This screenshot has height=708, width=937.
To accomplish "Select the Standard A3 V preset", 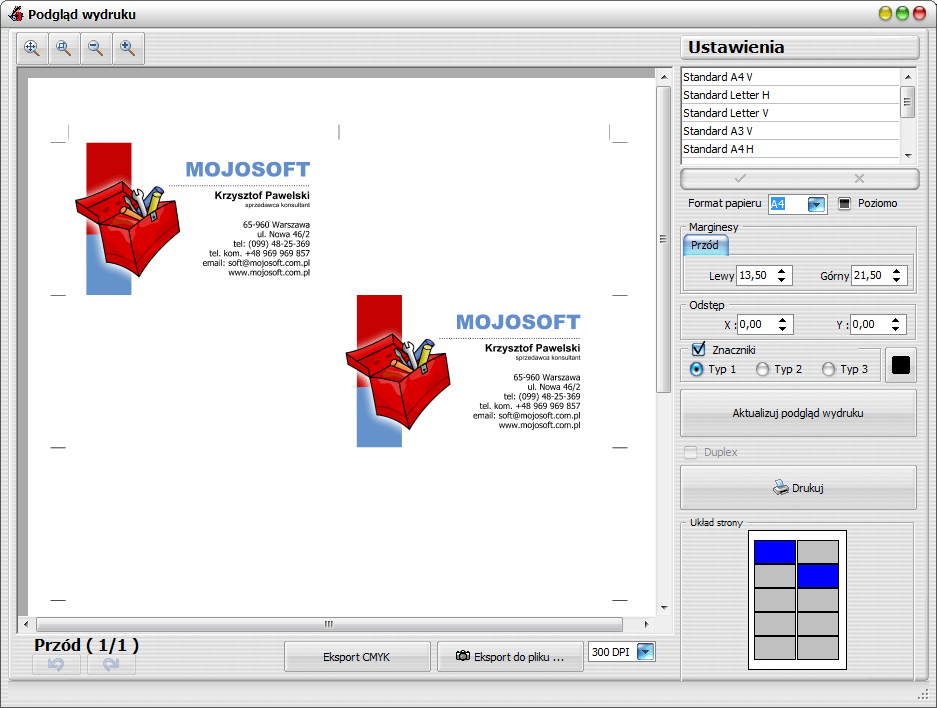I will coord(790,131).
